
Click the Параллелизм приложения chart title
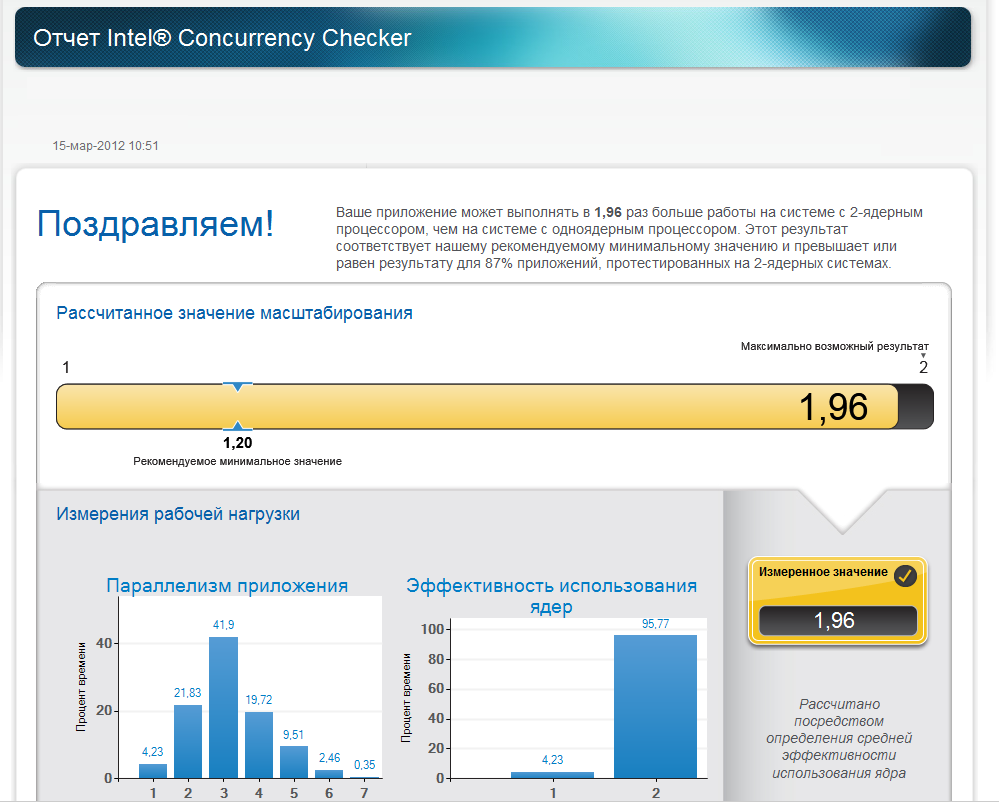tap(227, 585)
